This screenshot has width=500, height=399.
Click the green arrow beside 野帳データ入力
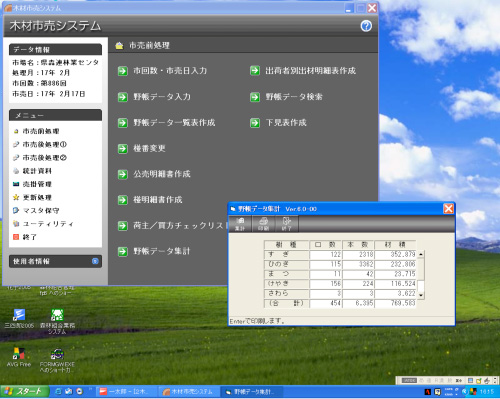tap(123, 97)
